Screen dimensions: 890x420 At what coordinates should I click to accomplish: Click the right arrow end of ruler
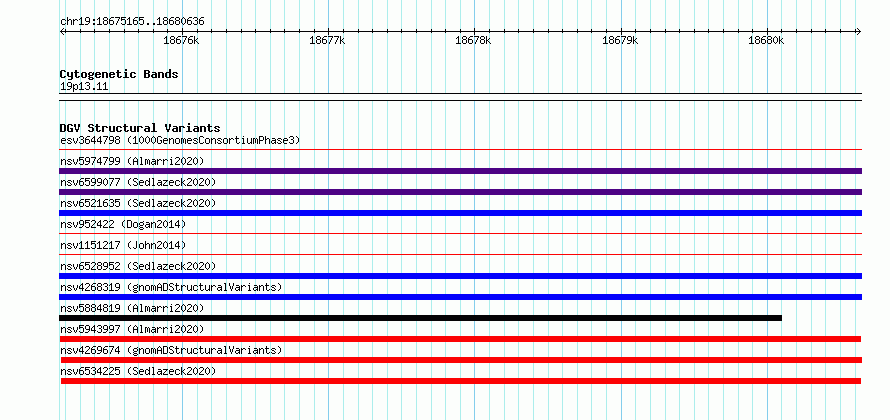(x=859, y=31)
